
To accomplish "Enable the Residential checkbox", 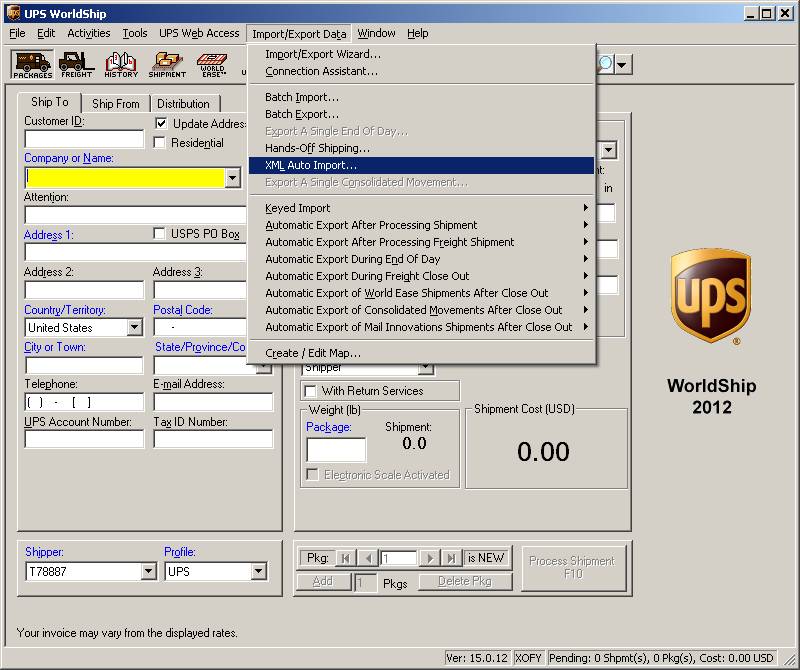I will coord(160,142).
